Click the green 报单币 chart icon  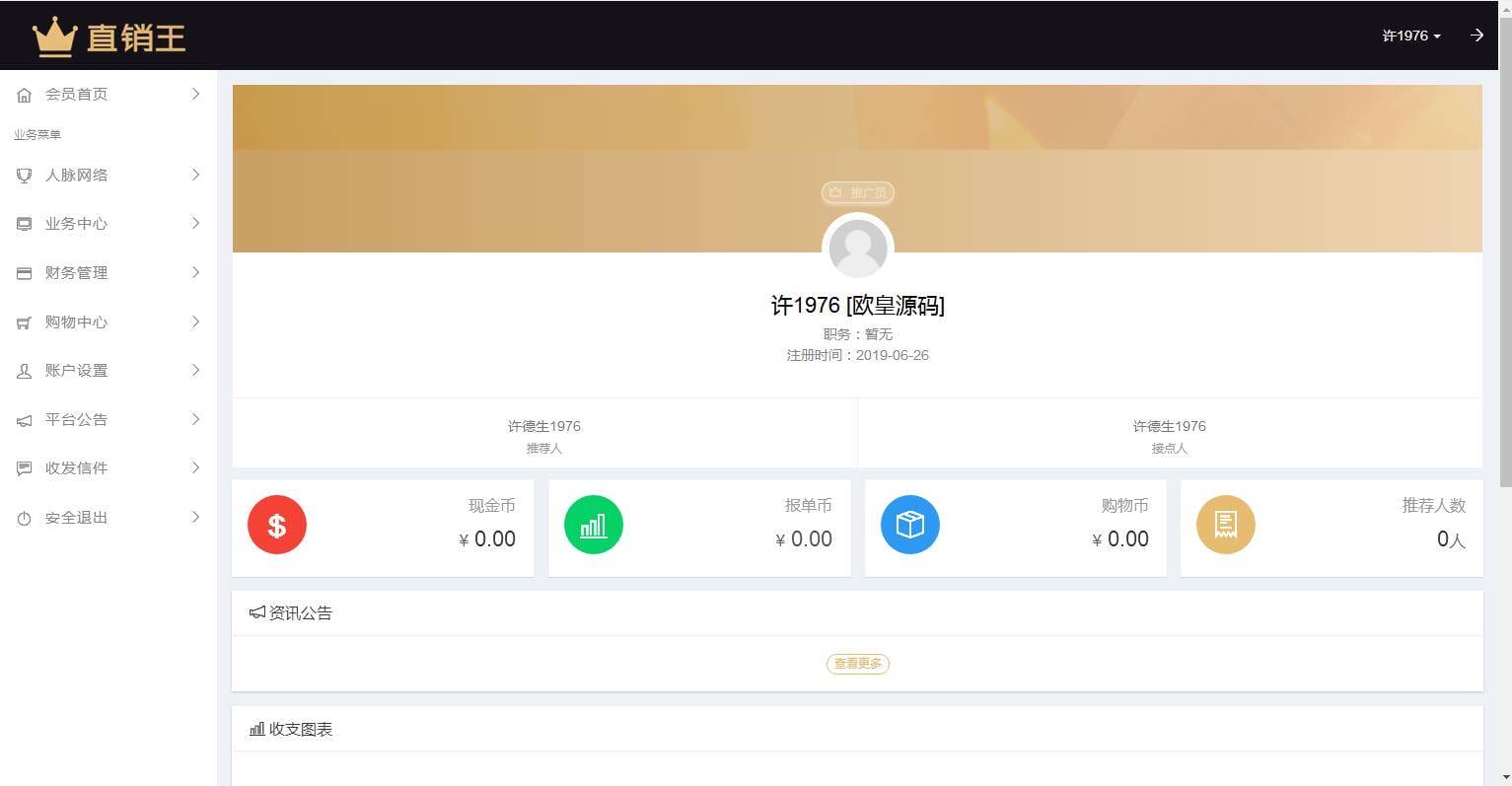tap(594, 525)
